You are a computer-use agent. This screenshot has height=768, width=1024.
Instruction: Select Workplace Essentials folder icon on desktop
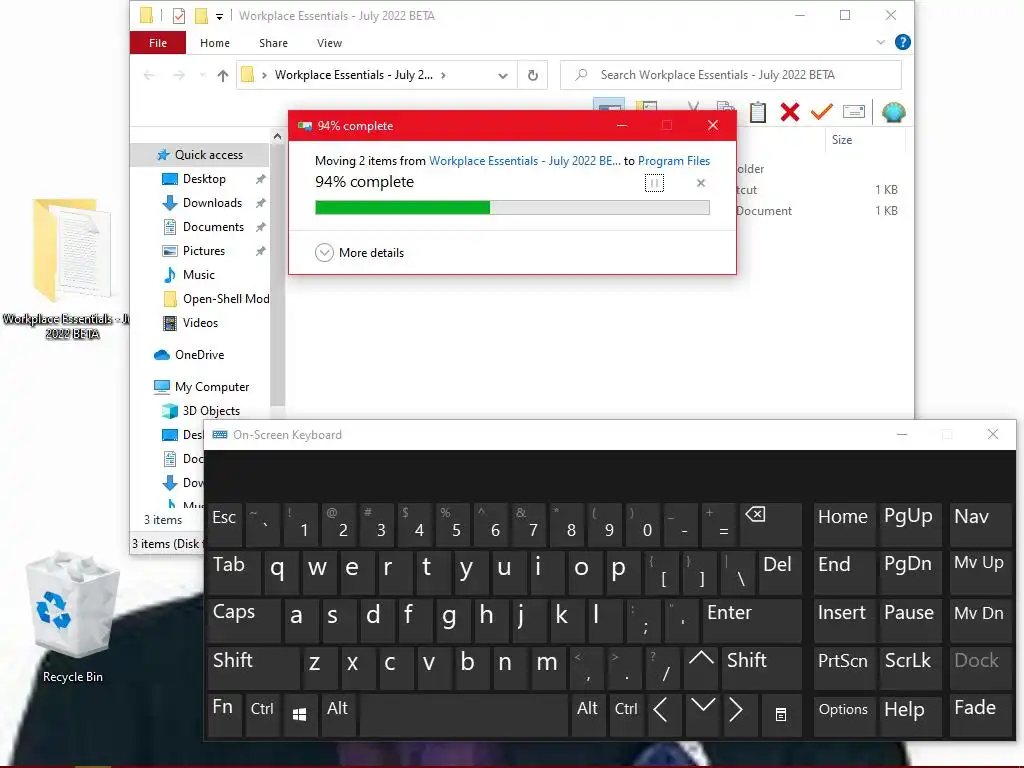pos(72,269)
